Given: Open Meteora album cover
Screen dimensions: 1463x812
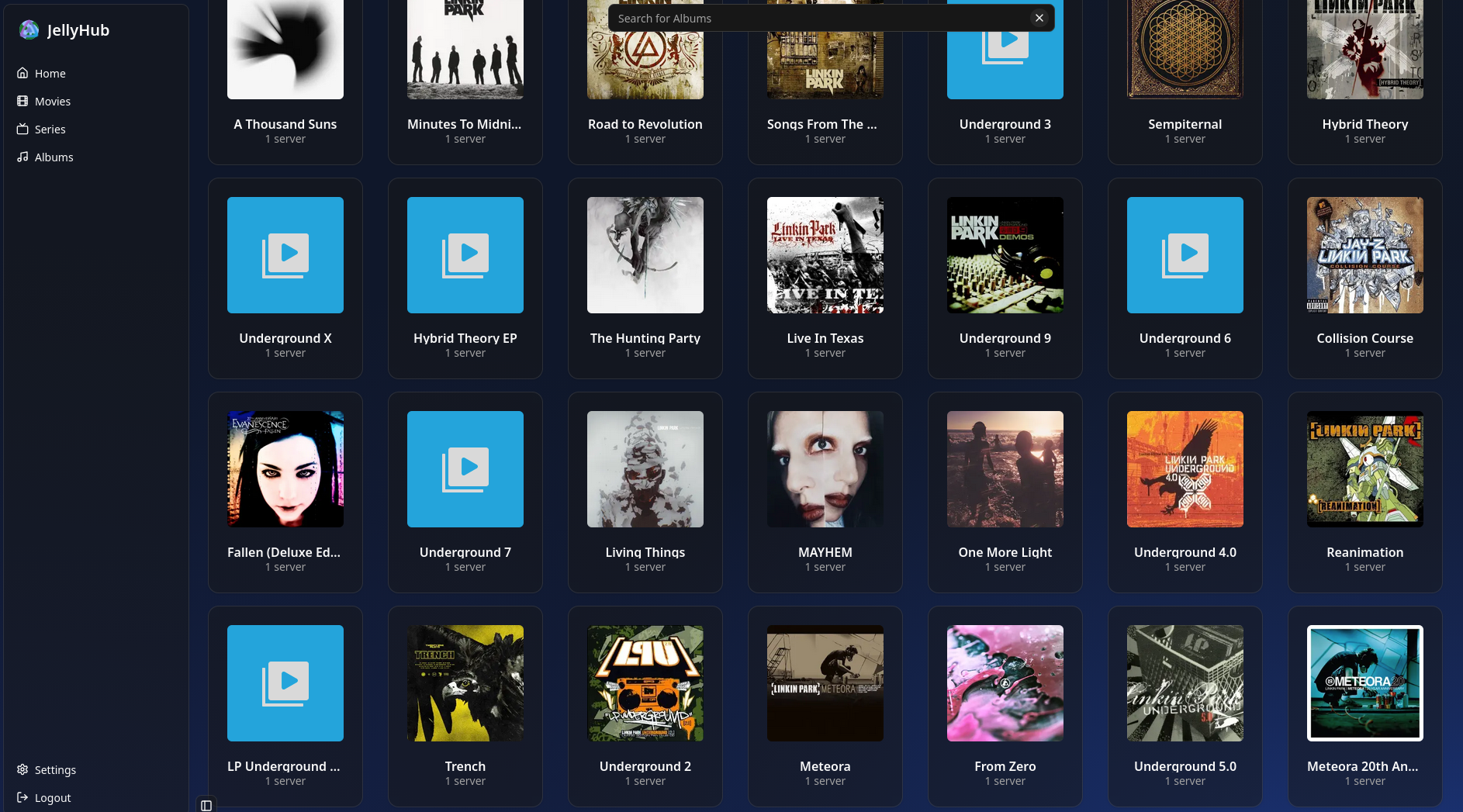Looking at the screenshot, I should click(825, 683).
